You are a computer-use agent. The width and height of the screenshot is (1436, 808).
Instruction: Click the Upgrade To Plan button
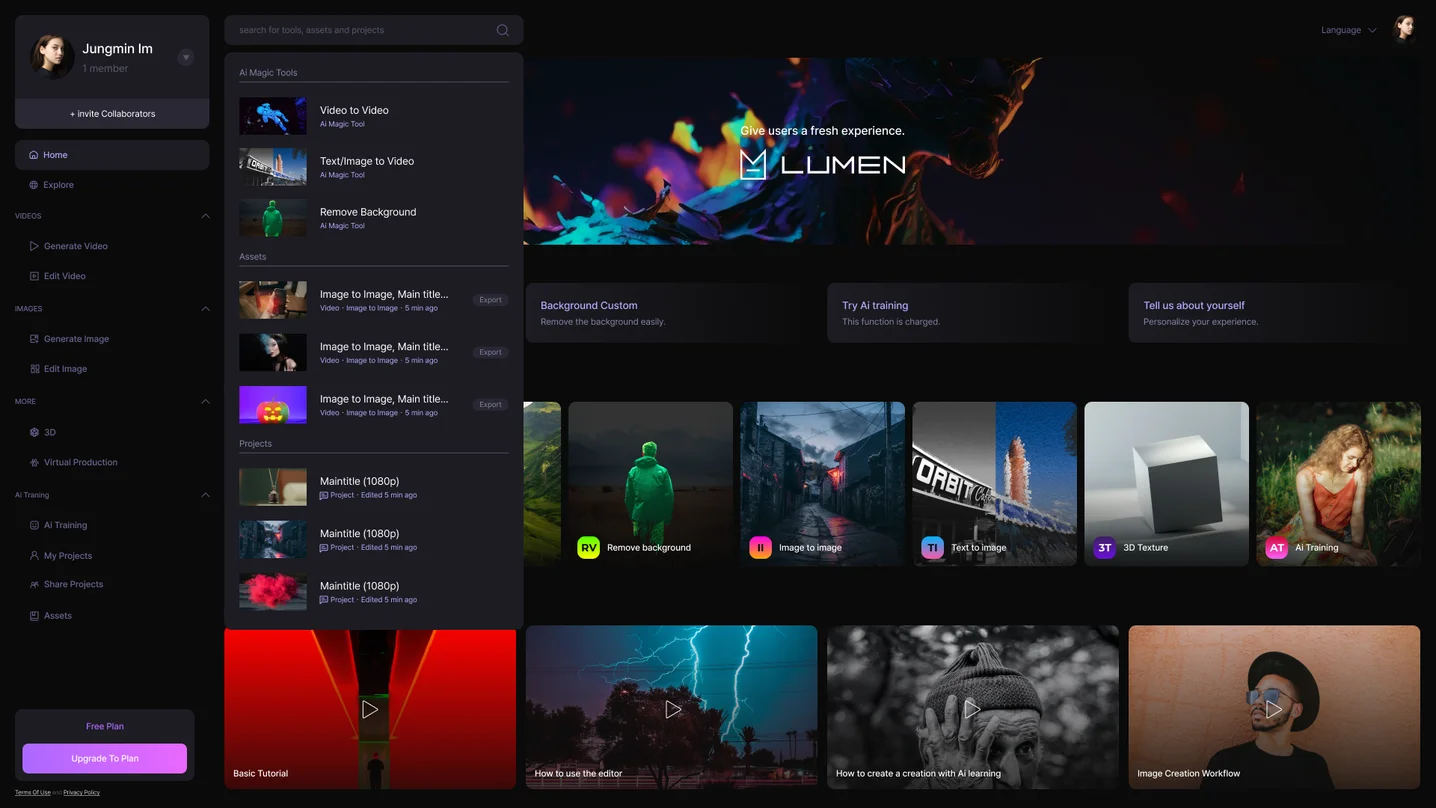104,758
